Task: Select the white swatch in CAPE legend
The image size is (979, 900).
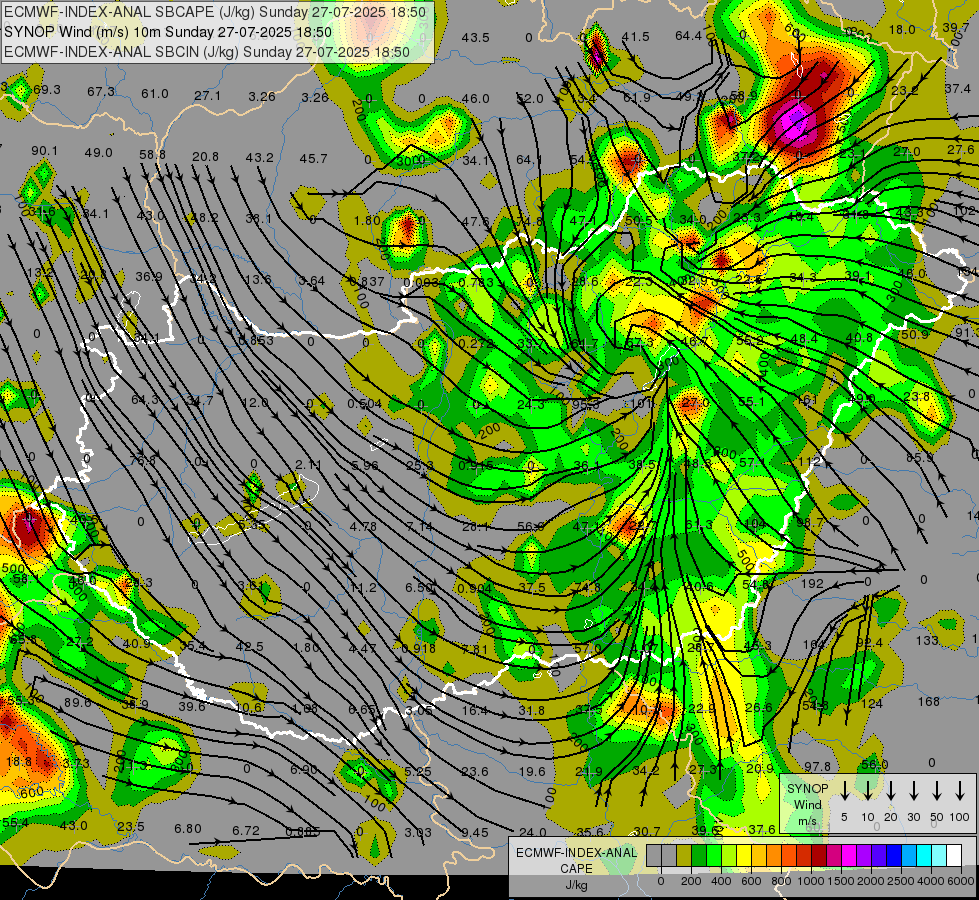Action: 954,856
